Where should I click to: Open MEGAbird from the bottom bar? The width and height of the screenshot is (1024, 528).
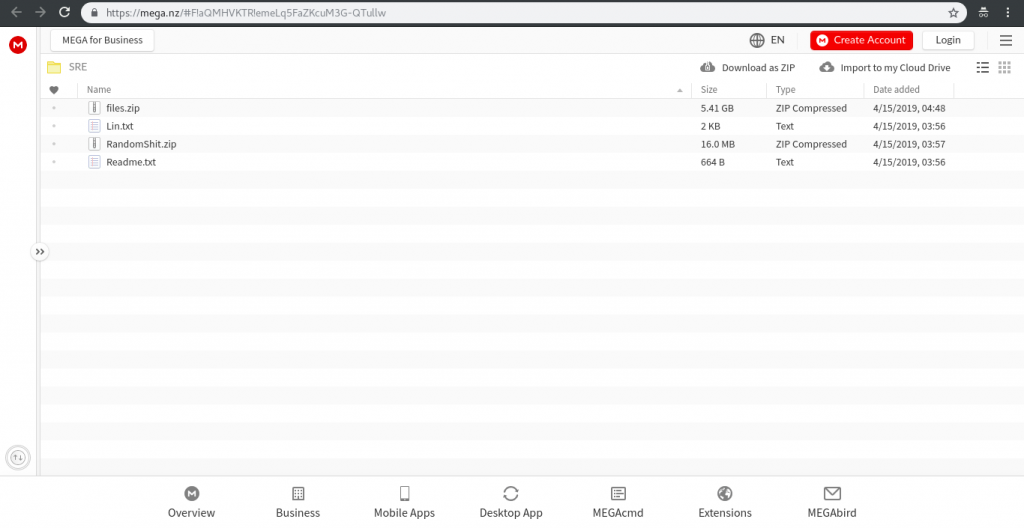click(832, 503)
